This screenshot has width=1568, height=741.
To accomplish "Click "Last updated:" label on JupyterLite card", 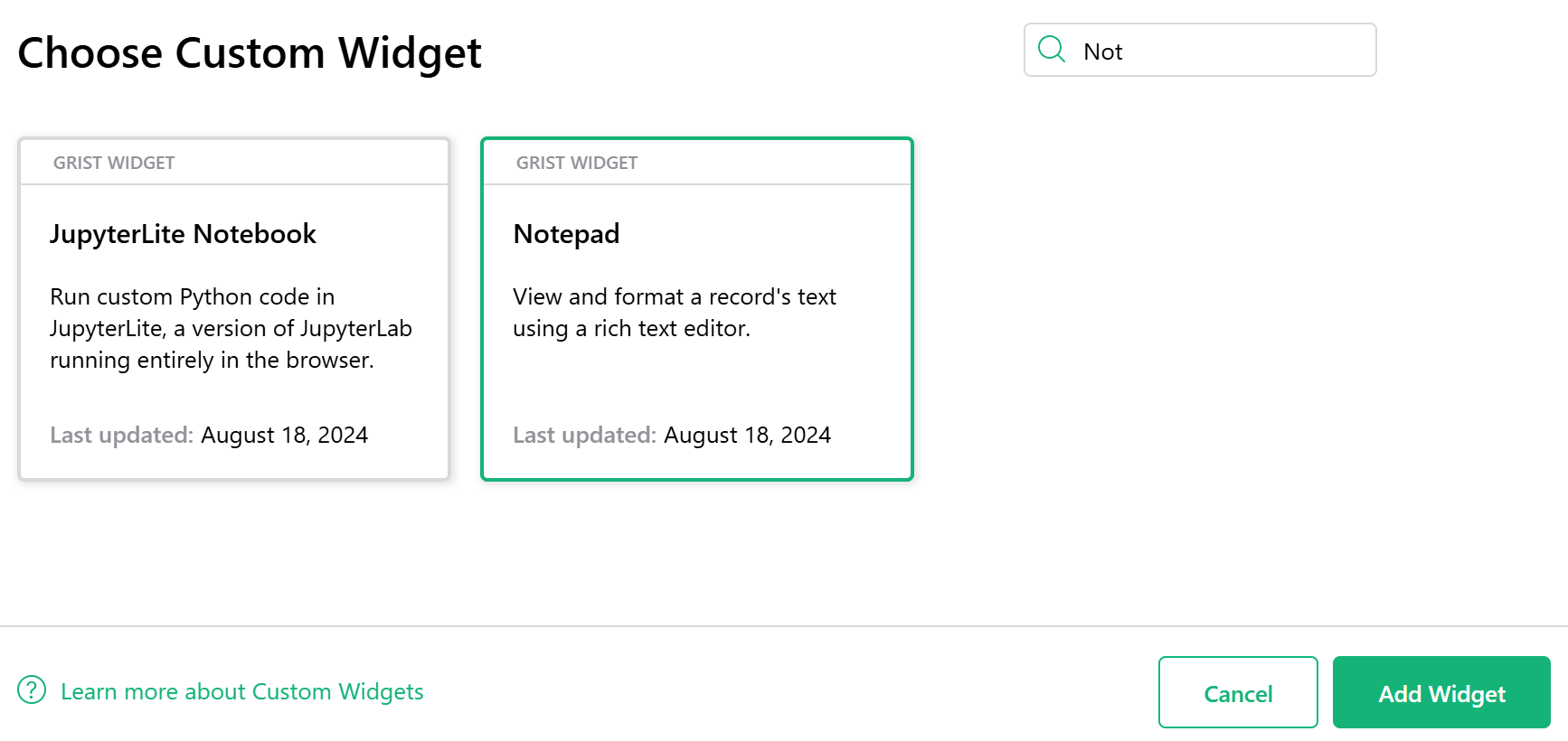I will point(121,436).
